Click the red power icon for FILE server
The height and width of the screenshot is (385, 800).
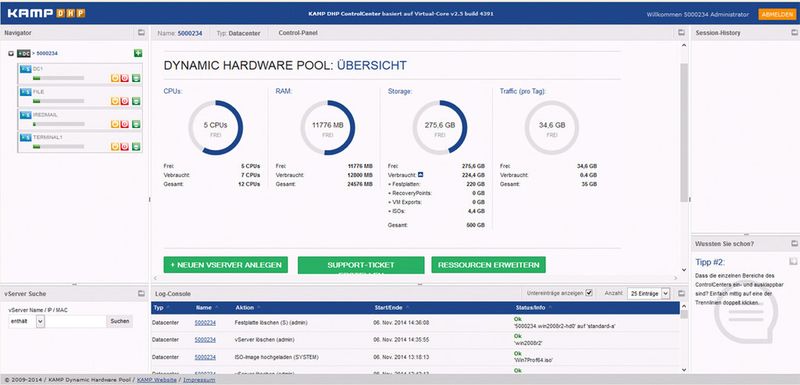[124, 101]
